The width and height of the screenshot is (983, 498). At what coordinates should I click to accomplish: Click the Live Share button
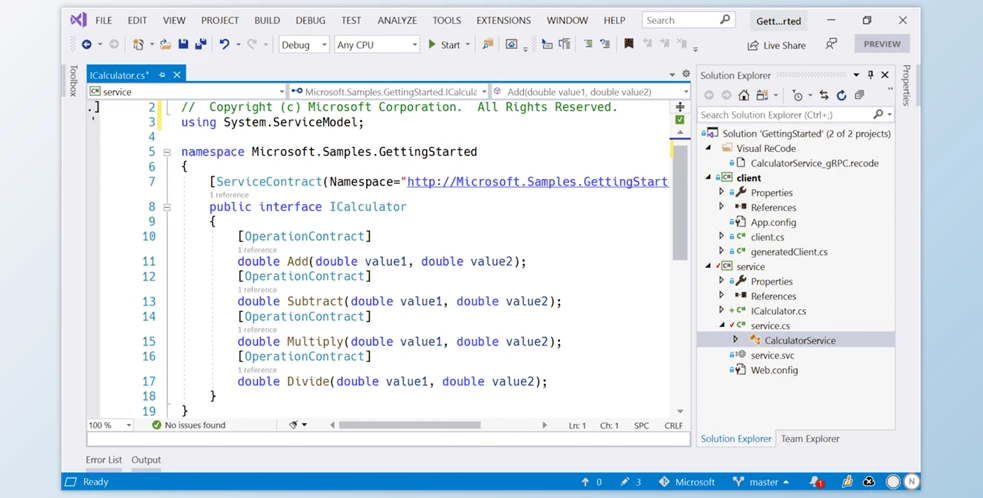coord(776,45)
